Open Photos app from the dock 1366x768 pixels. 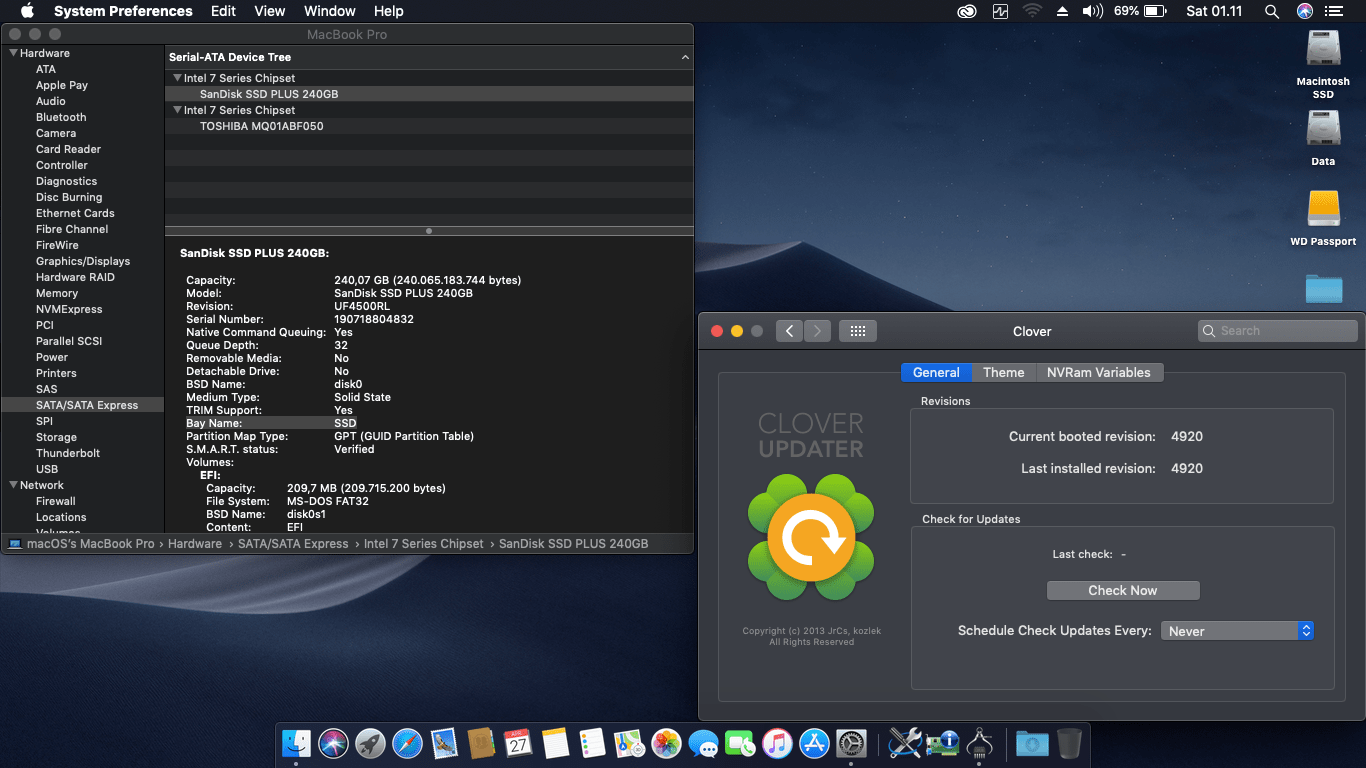click(x=666, y=743)
